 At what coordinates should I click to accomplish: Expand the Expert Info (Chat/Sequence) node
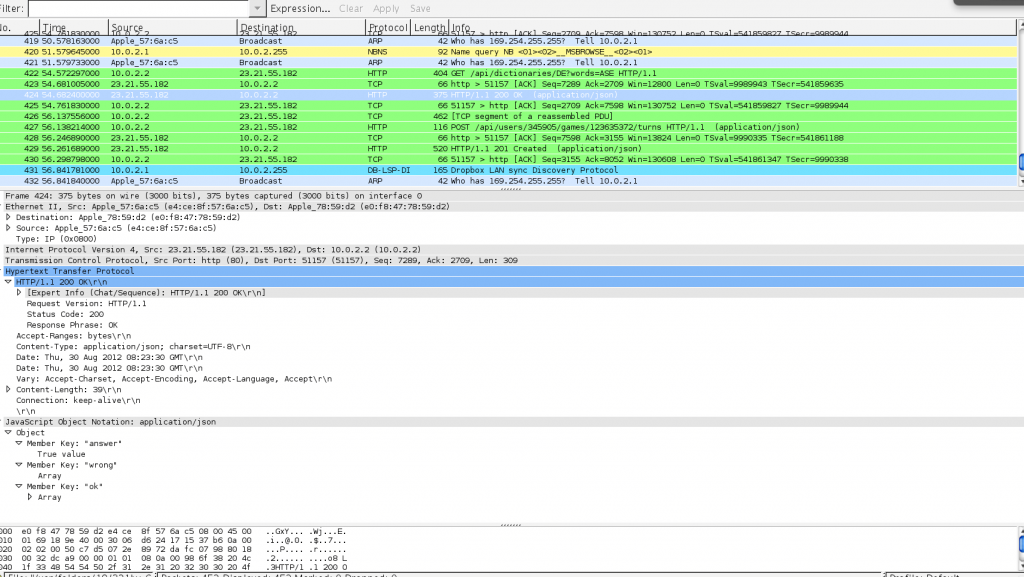point(19,293)
